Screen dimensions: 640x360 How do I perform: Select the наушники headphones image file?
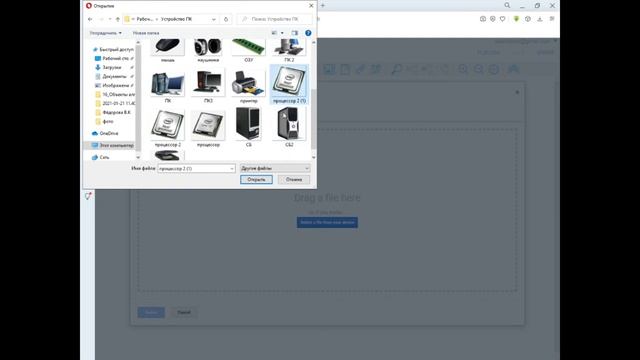point(208,50)
